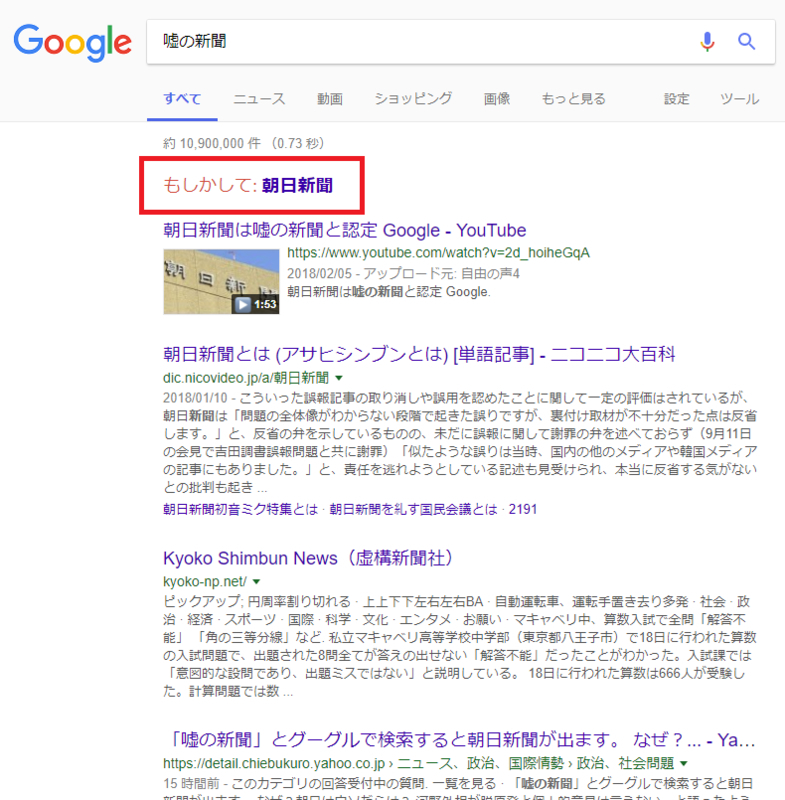The image size is (785, 800).
Task: Open sitelink 朝日新聞初音ミク特集とは
Action: click(240, 509)
